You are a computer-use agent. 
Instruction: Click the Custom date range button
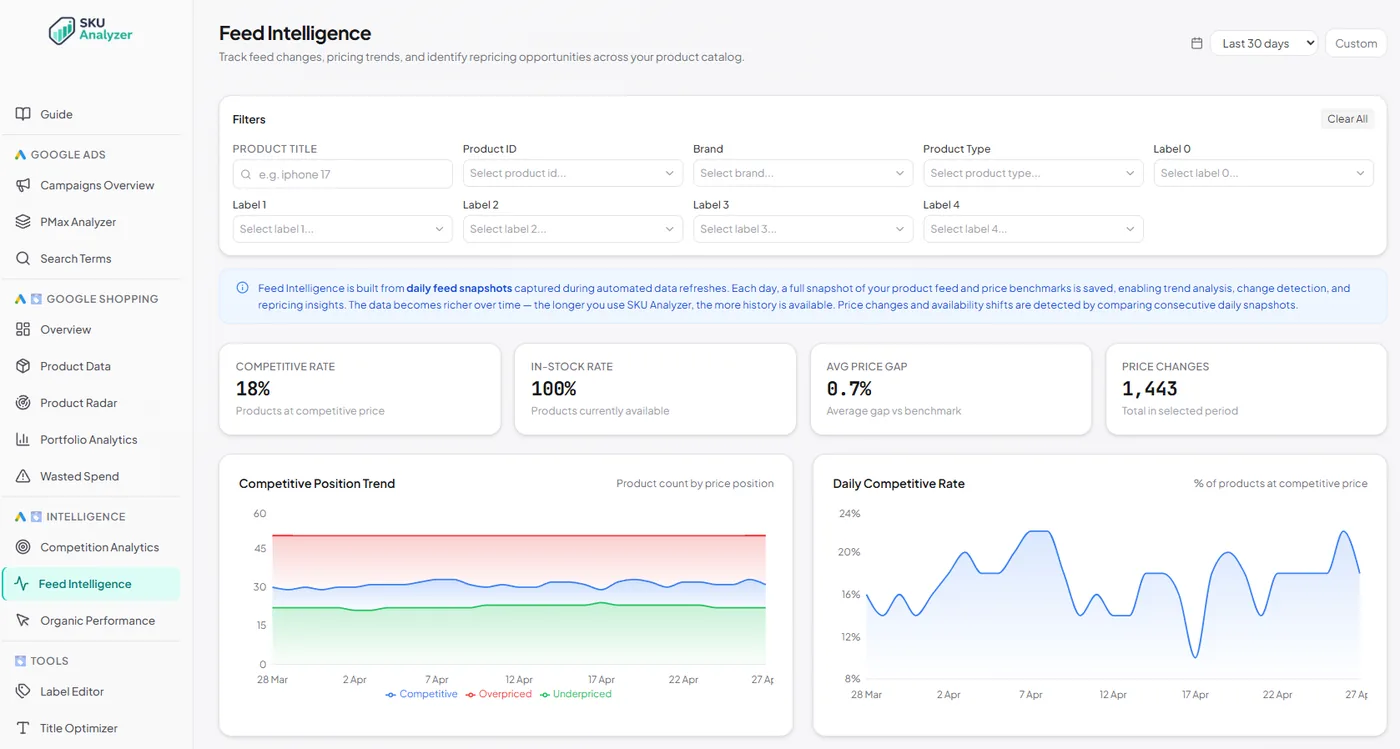coord(1356,43)
